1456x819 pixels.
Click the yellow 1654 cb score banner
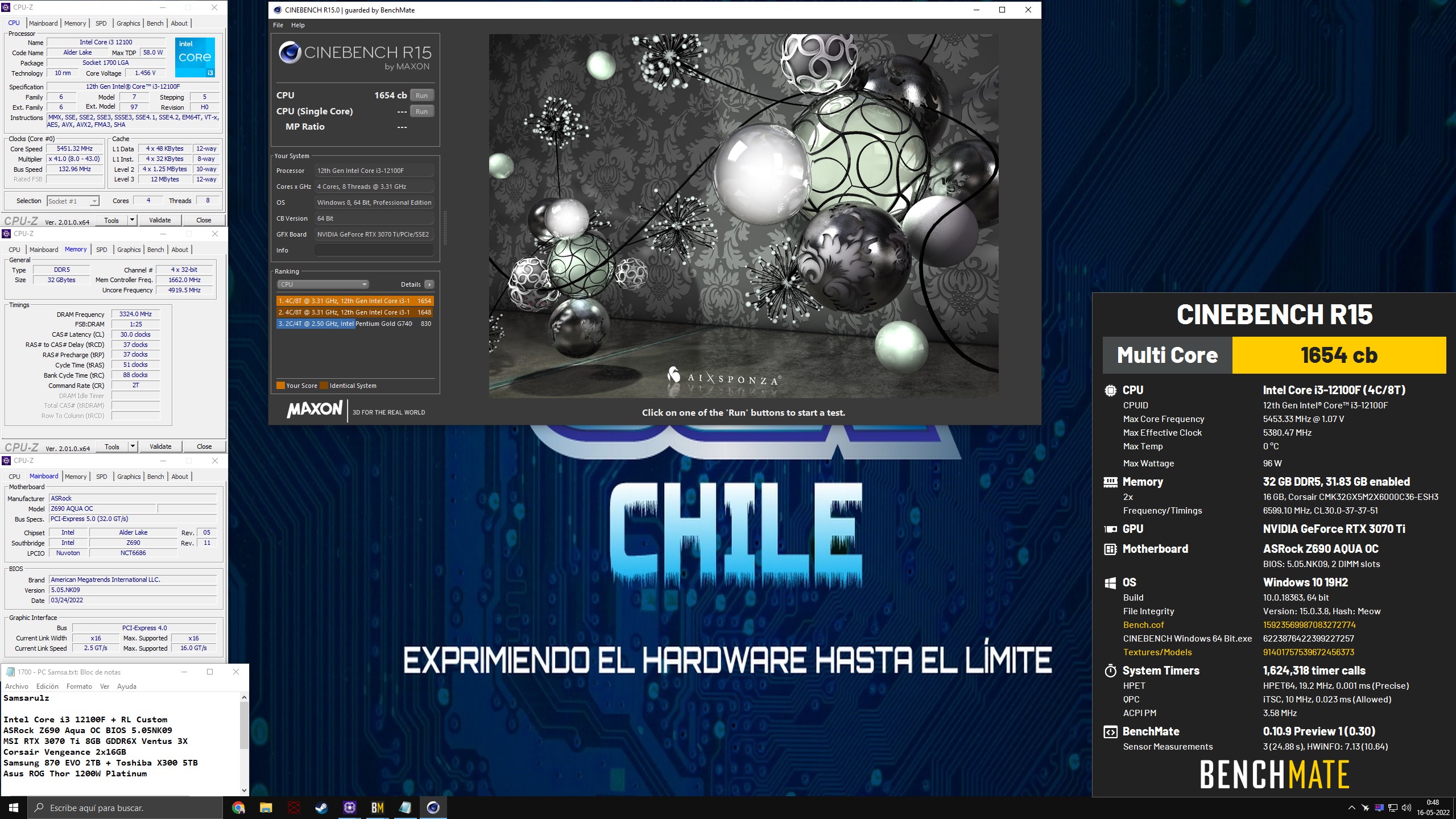click(x=1339, y=355)
